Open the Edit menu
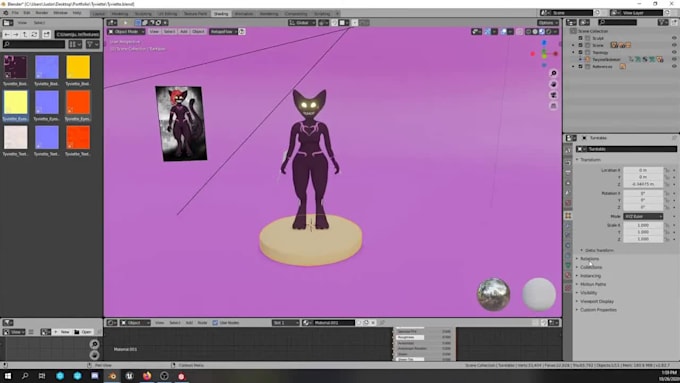This screenshot has height=383, width=680. pyautogui.click(x=27, y=13)
